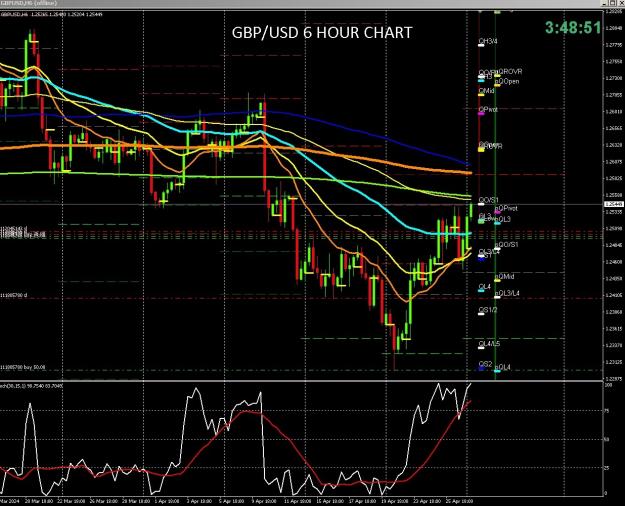This screenshot has height=506, width=625.
Task: Select the pQL3 level label
Action: (503, 219)
